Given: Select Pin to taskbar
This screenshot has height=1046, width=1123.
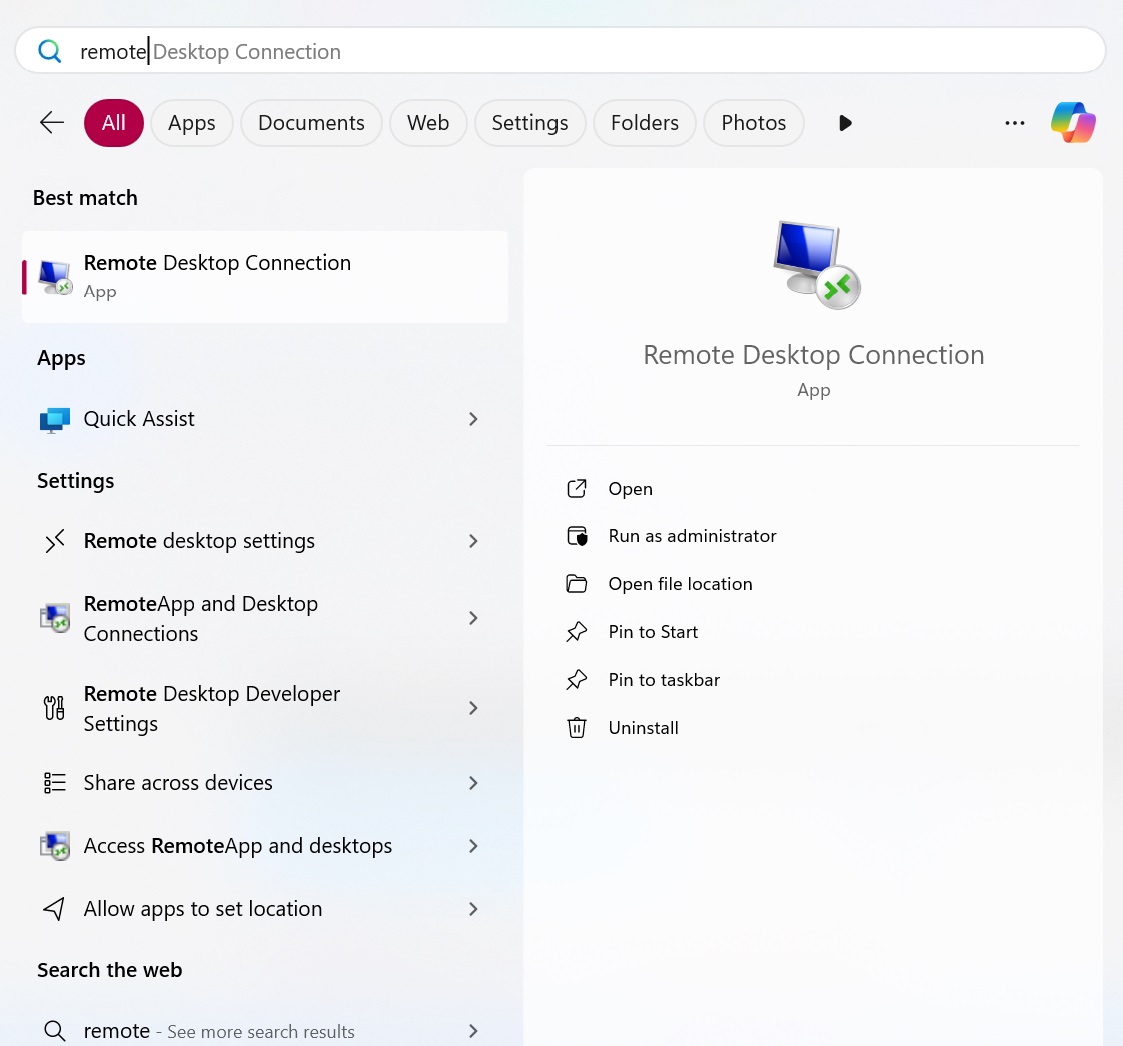Looking at the screenshot, I should click(664, 680).
